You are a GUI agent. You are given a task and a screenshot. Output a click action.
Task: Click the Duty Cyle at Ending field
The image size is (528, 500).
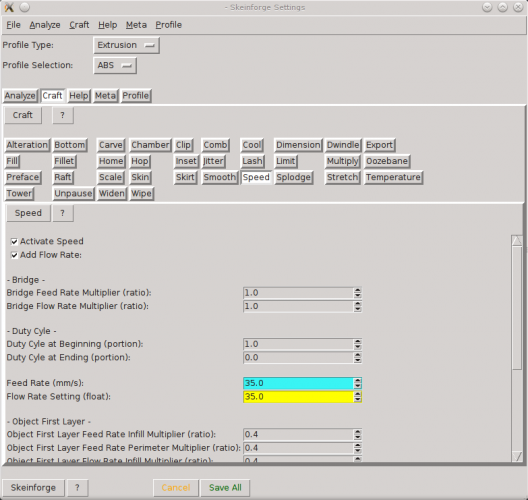pyautogui.click(x=302, y=358)
